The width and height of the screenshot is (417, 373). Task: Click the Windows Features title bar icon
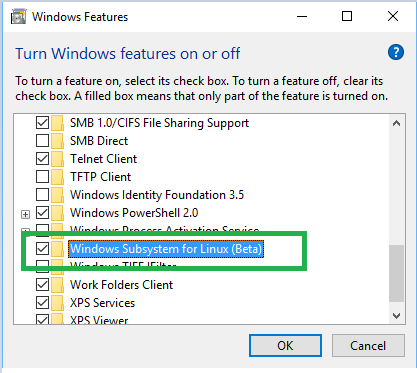click(18, 17)
